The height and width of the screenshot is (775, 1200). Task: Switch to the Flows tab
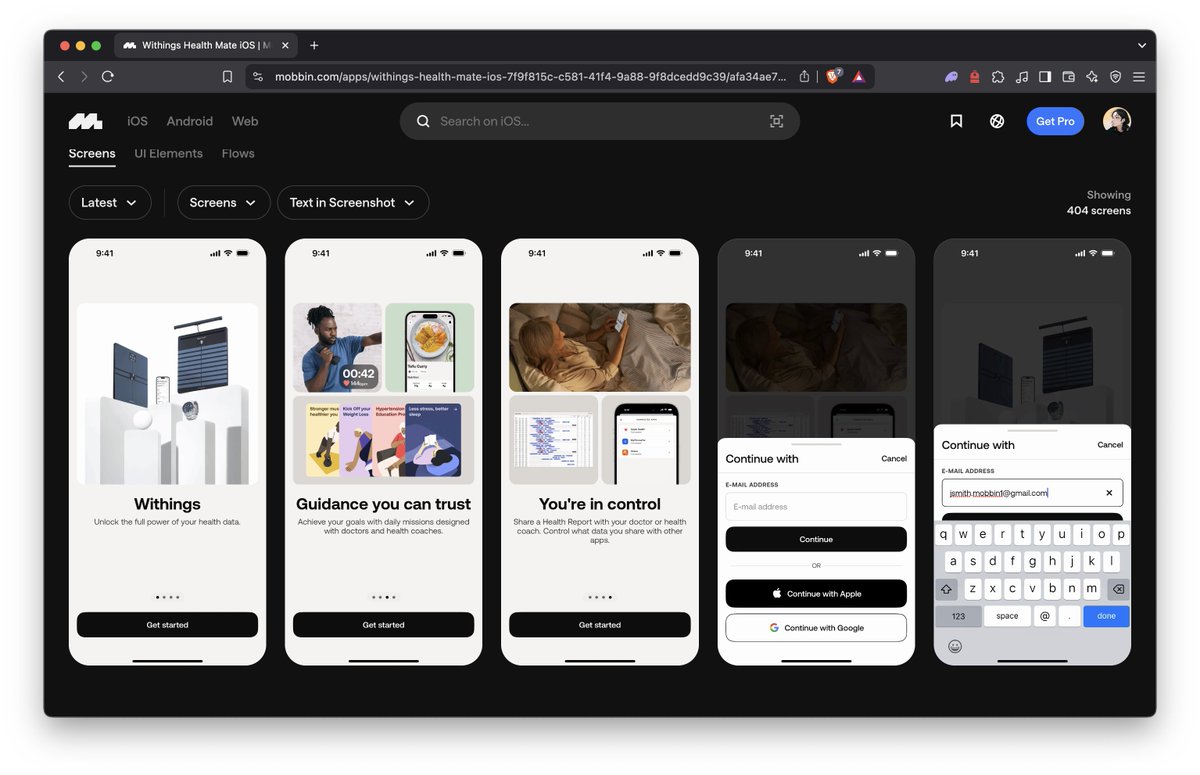click(238, 153)
